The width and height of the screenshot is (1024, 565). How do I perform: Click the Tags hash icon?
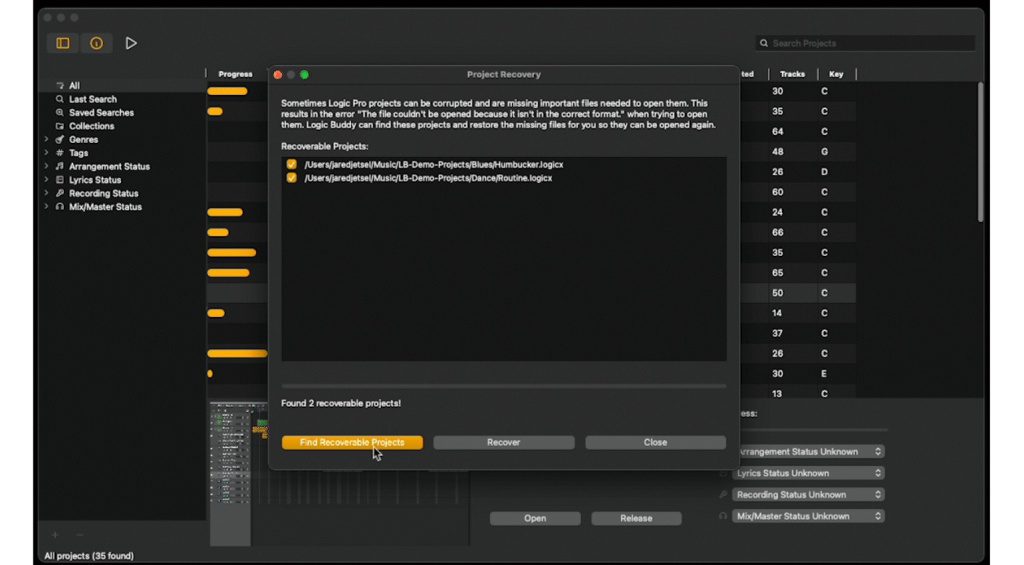click(x=60, y=153)
